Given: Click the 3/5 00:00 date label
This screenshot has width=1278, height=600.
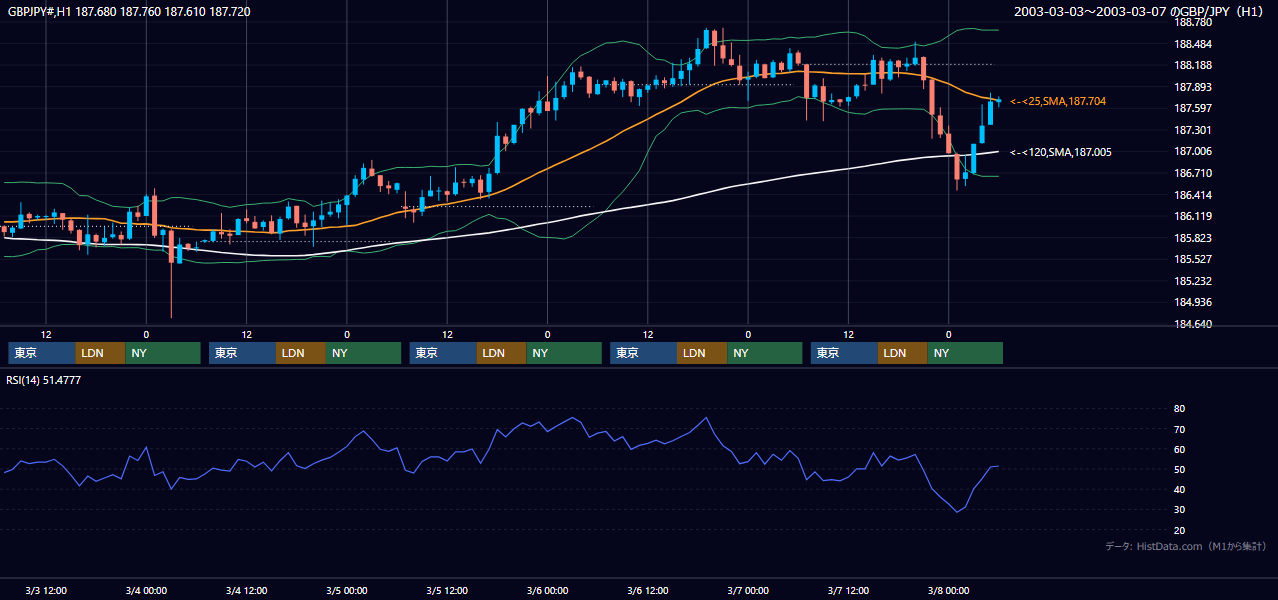Looking at the screenshot, I should click(x=347, y=591).
